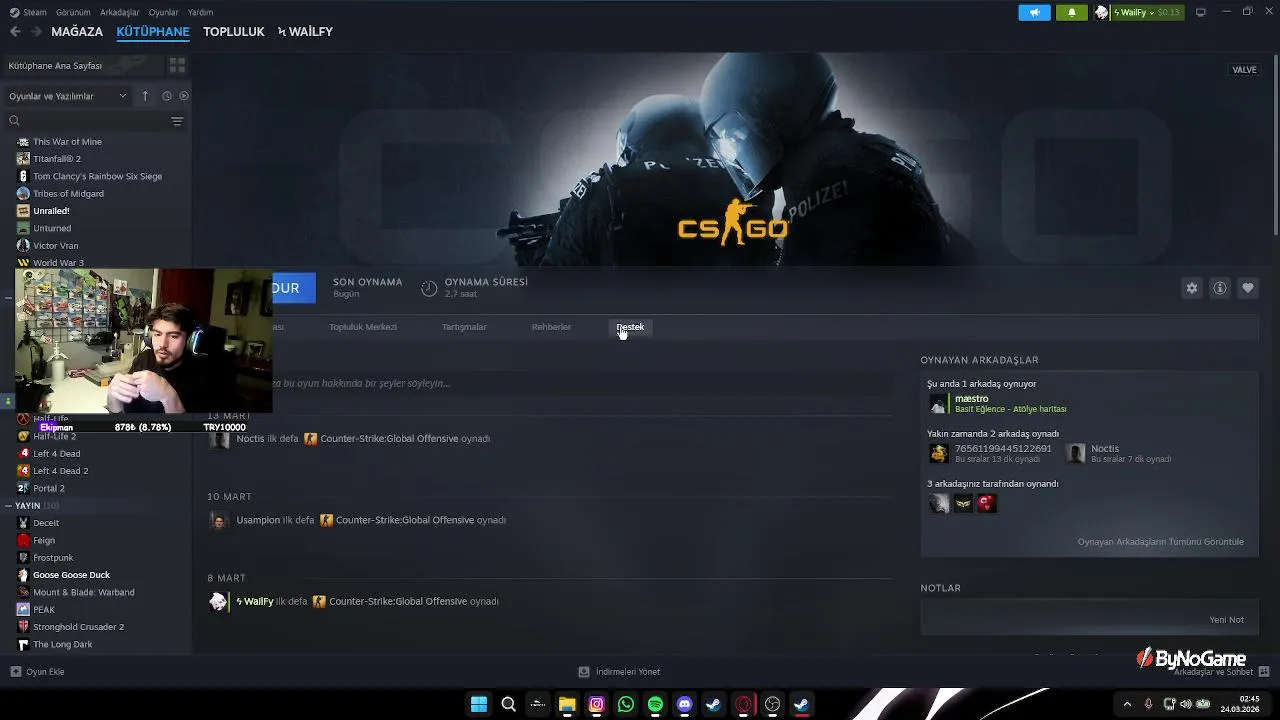Image resolution: width=1280 pixels, height=720 pixels.
Task: Open Noctis activity entry link
Action: [250, 439]
